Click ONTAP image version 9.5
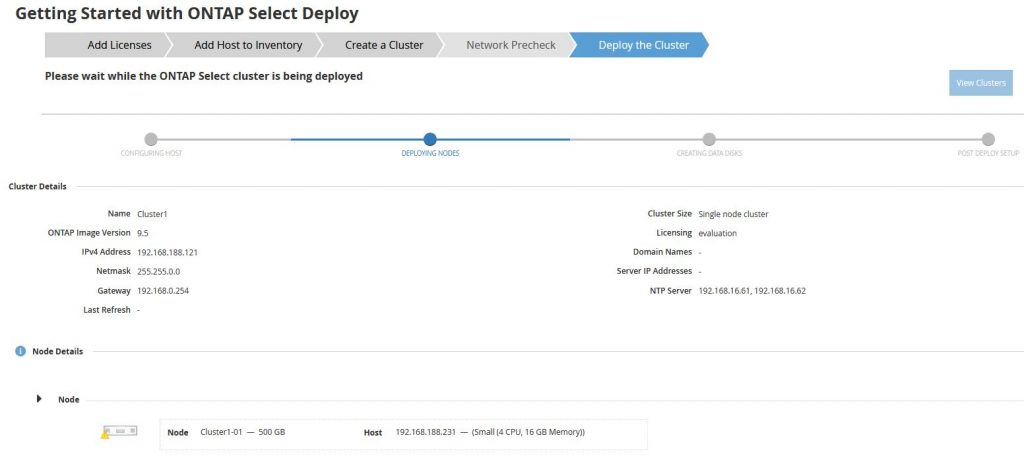1024x456 pixels. [x=142, y=233]
